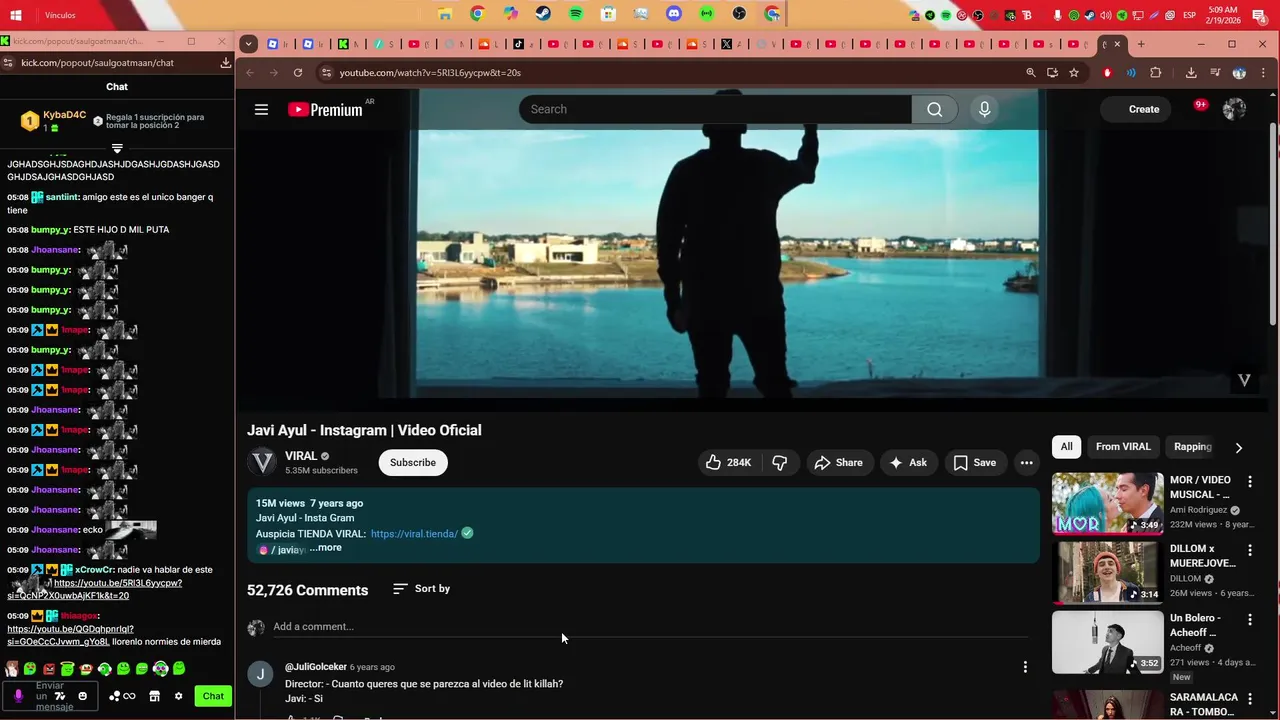1280x720 pixels.
Task: Open DILLOM x MUEREJOVEN thumbnail
Action: [1108, 572]
